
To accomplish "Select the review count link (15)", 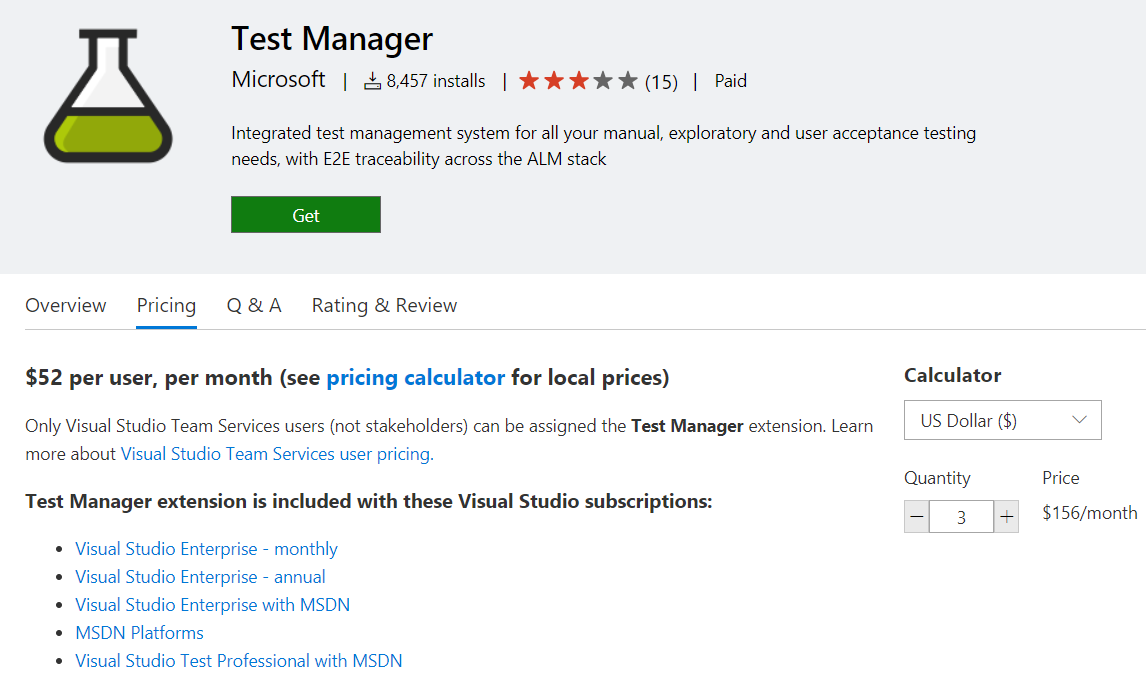I will point(662,81).
